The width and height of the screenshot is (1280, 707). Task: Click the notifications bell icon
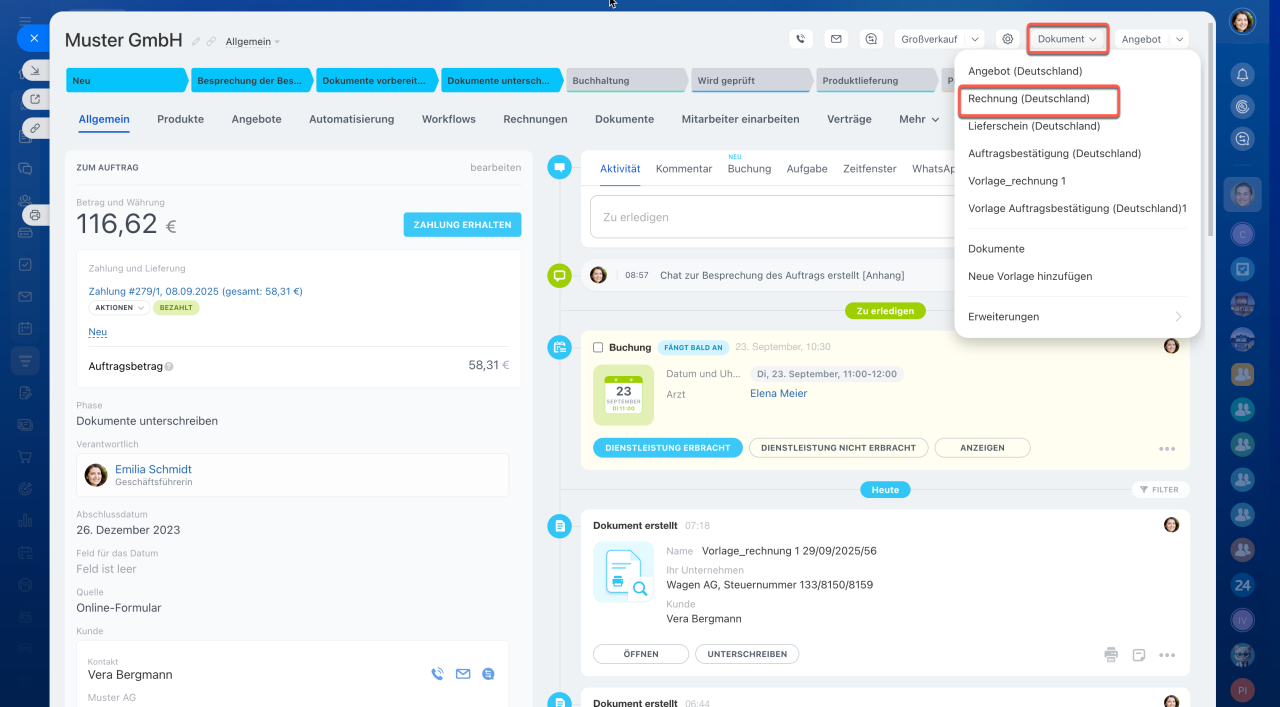[x=1242, y=75]
